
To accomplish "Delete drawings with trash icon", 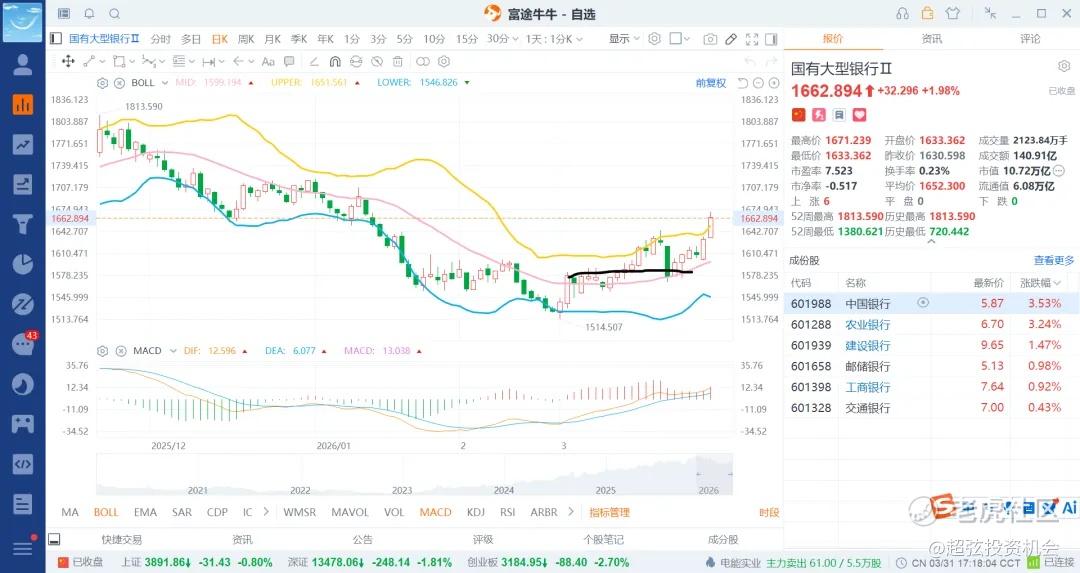I will 398,61.
